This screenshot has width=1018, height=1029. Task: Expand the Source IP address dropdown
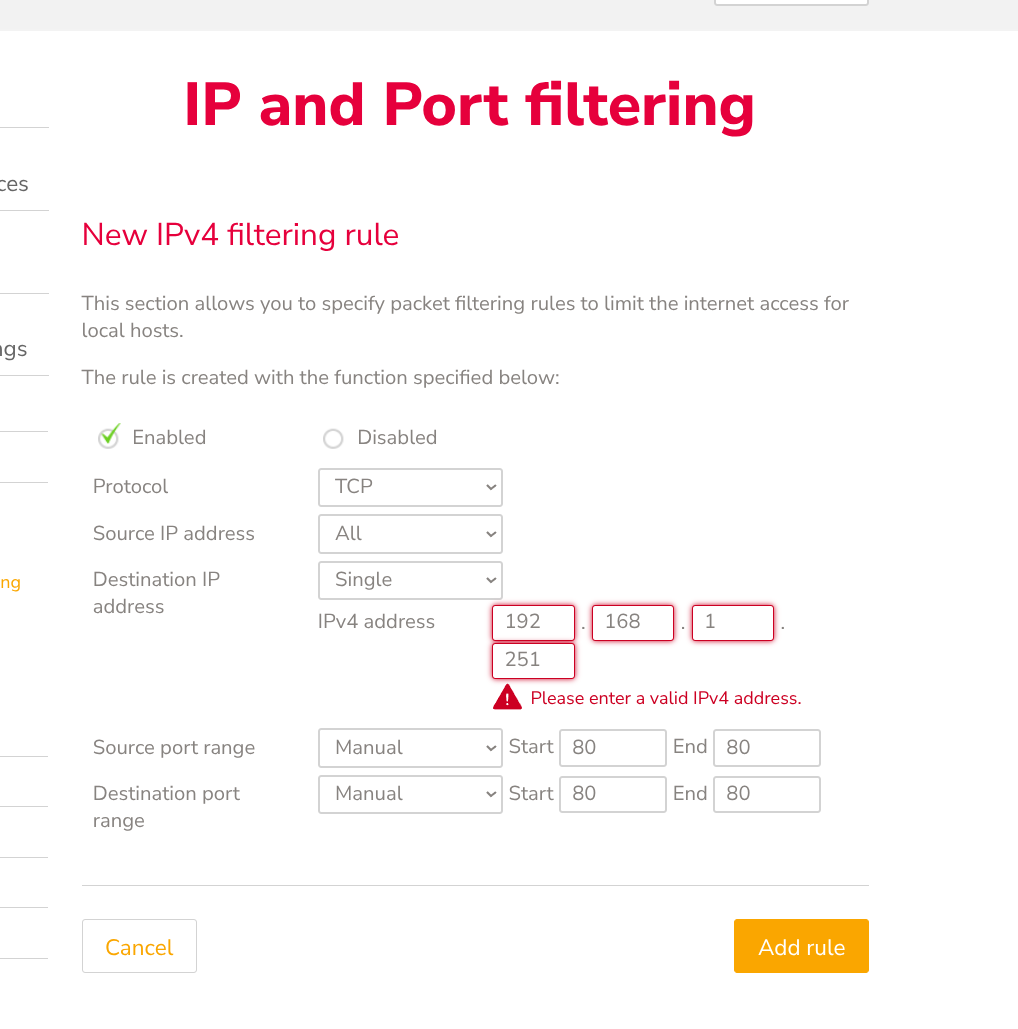pos(410,534)
